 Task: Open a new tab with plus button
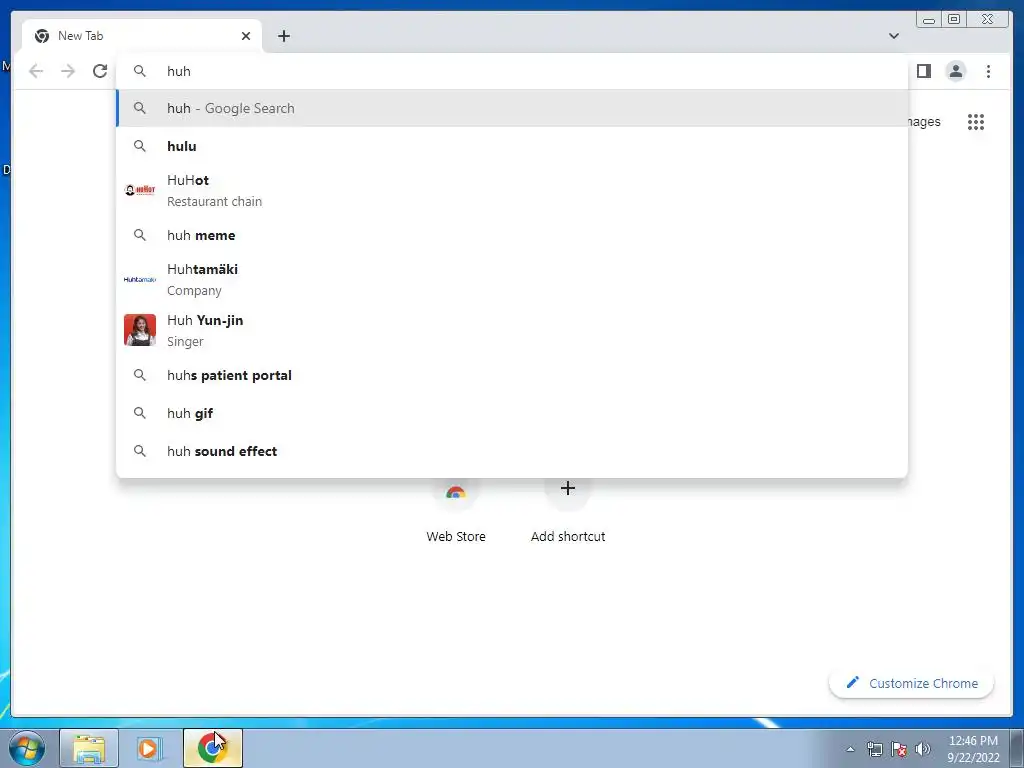pos(283,36)
